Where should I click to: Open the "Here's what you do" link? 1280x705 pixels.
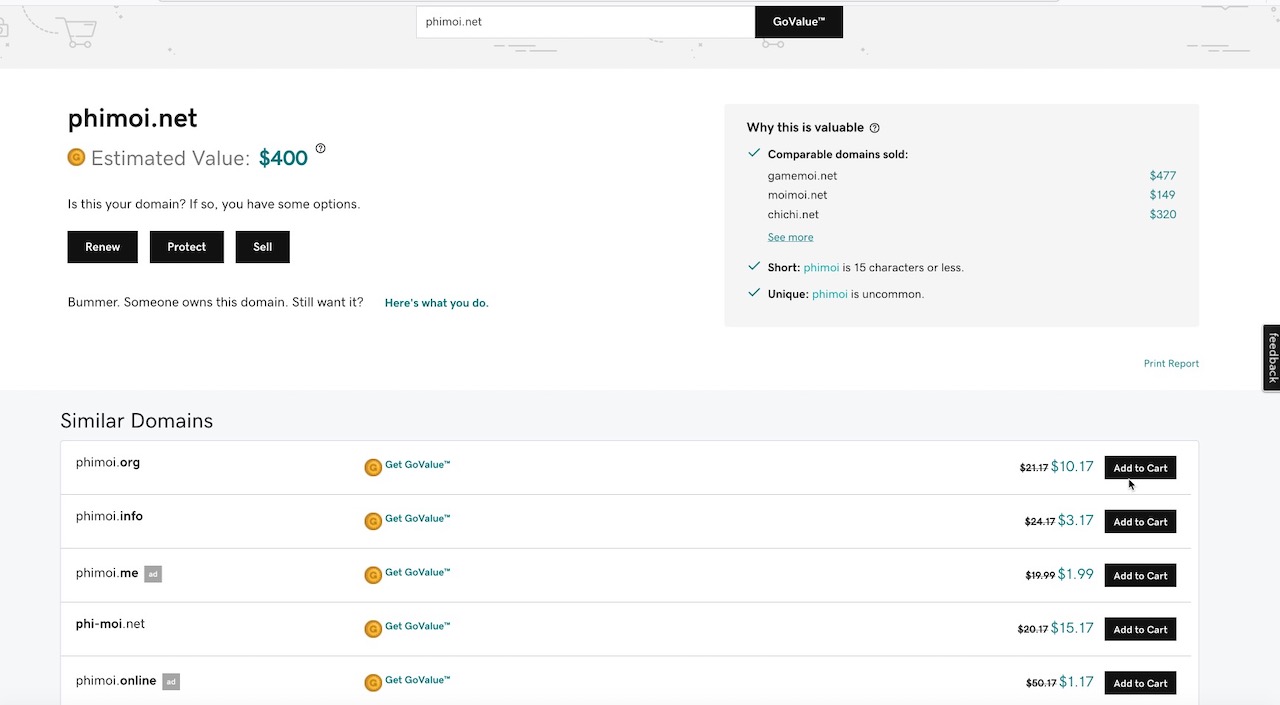[436, 303]
